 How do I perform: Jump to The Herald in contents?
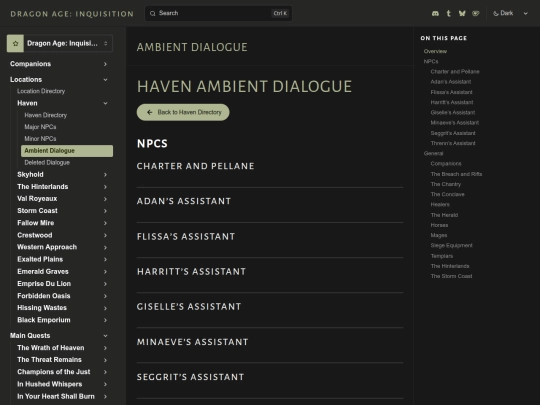coord(444,215)
